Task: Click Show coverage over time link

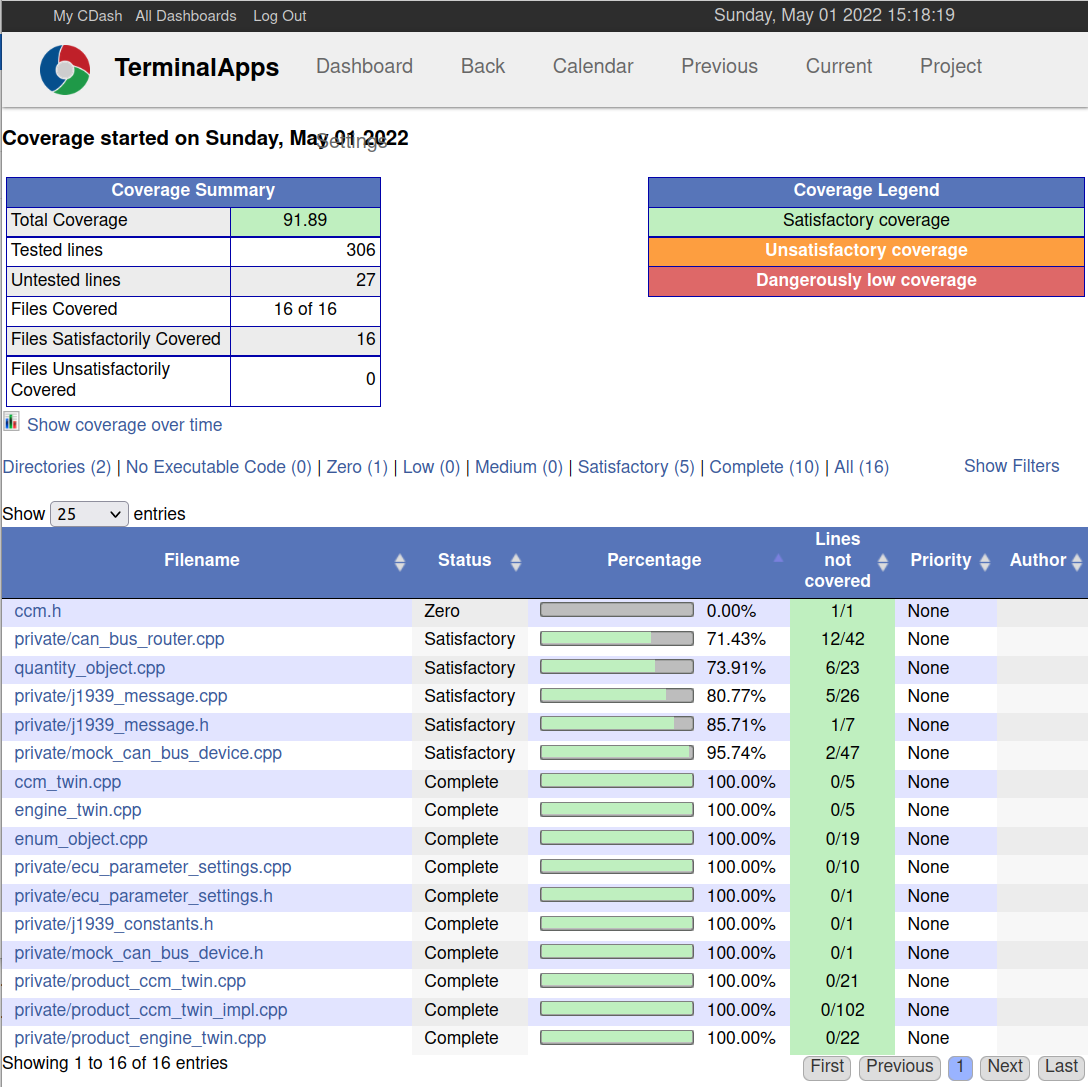Action: 124,425
